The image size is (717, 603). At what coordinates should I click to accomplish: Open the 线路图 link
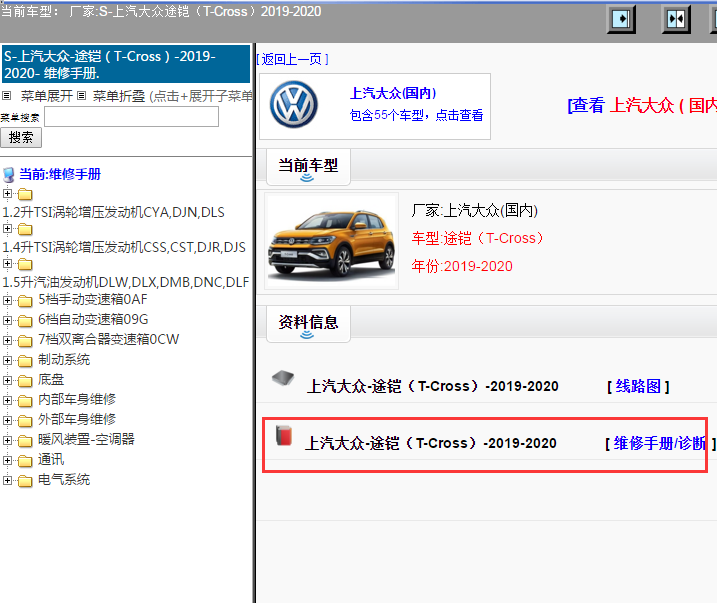tap(638, 386)
